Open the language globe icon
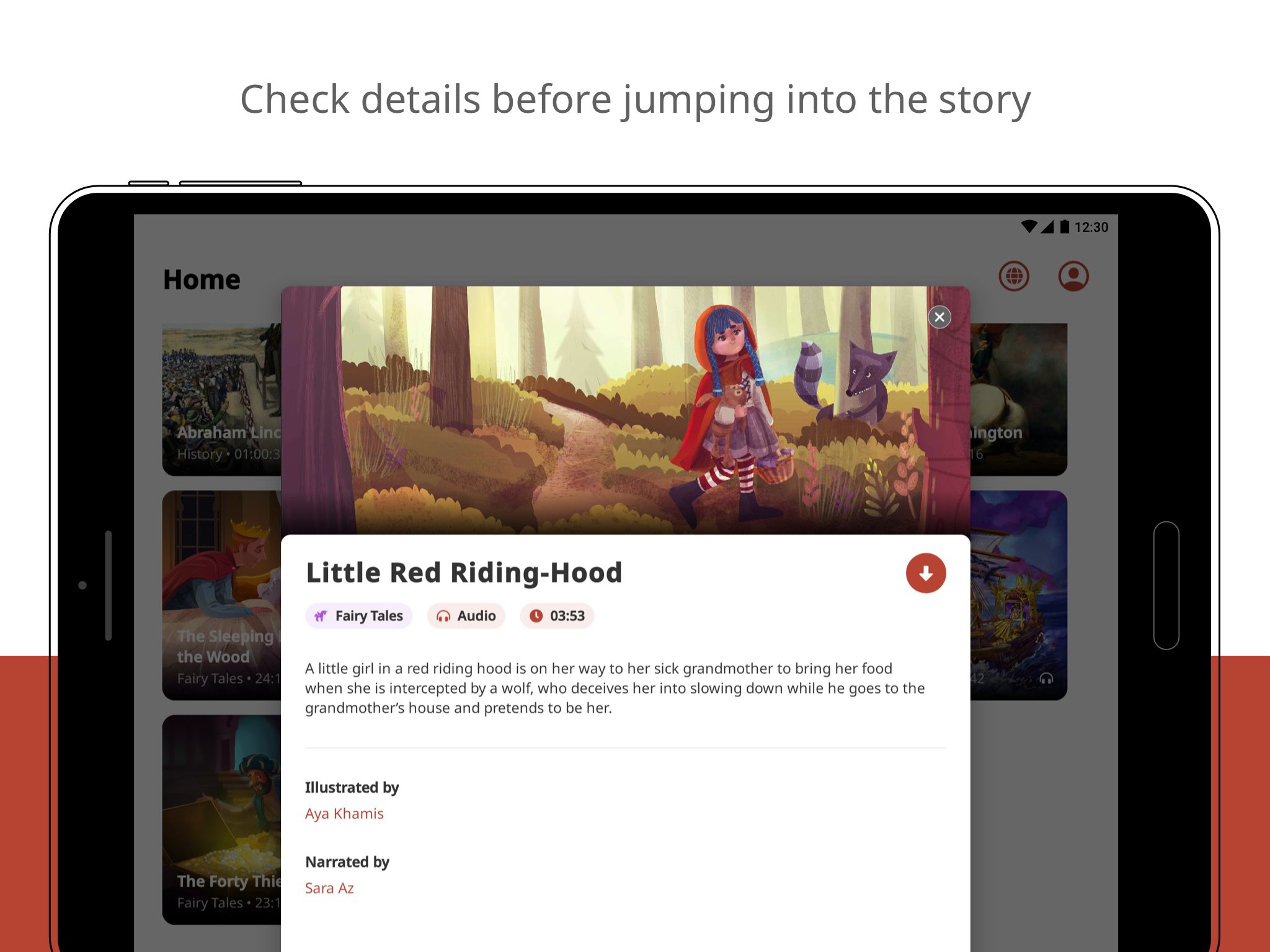The height and width of the screenshot is (952, 1270). [x=1014, y=276]
